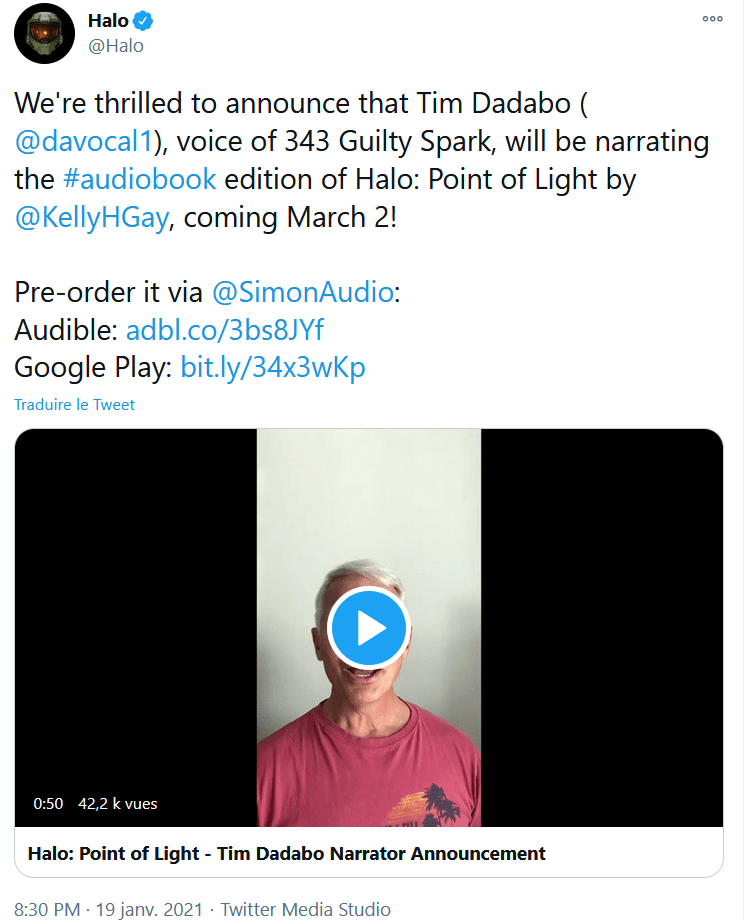Click the 8:30 PM tweet timestamp

(x=47, y=909)
